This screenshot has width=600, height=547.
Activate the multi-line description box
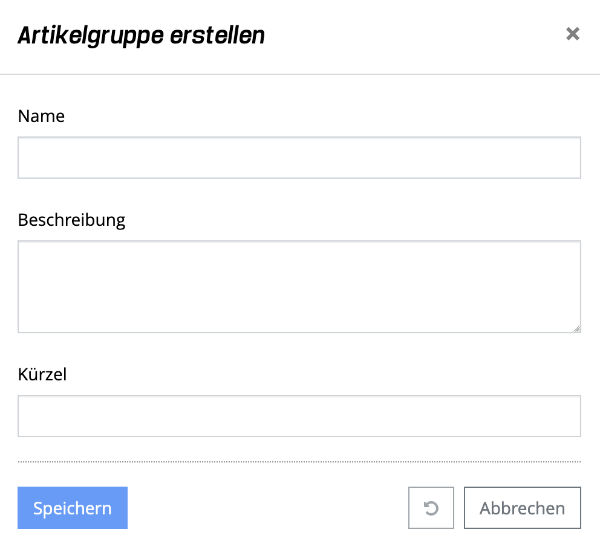tap(299, 286)
